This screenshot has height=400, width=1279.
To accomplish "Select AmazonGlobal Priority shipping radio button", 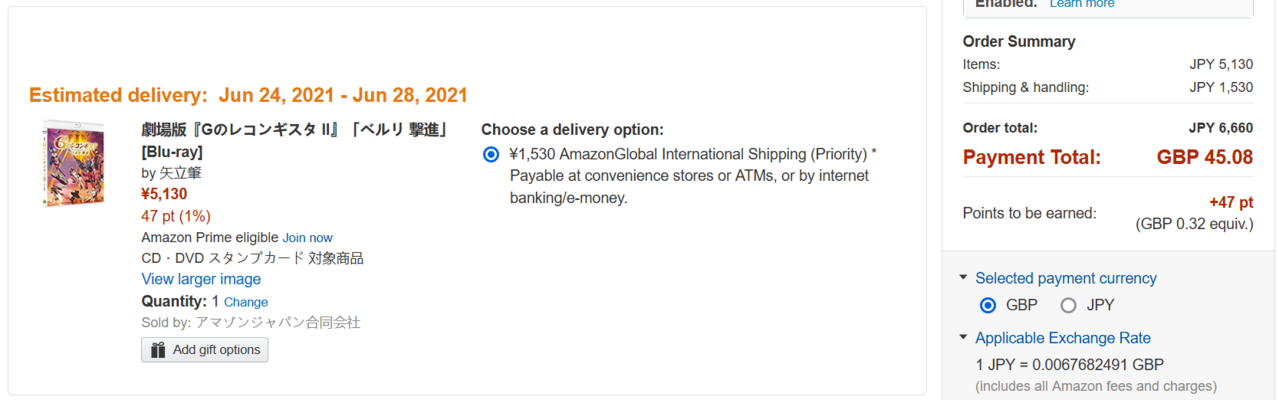I will pos(490,154).
